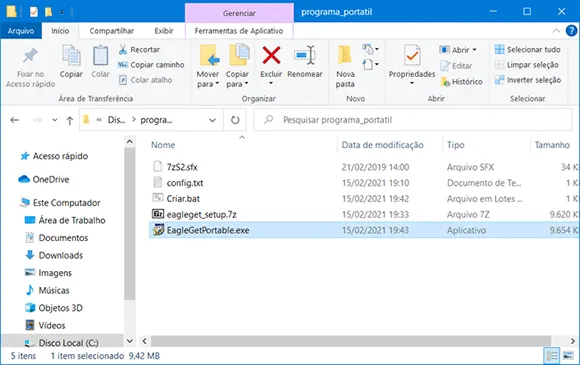
Task: Switch to details view in status bar
Action: pos(552,356)
